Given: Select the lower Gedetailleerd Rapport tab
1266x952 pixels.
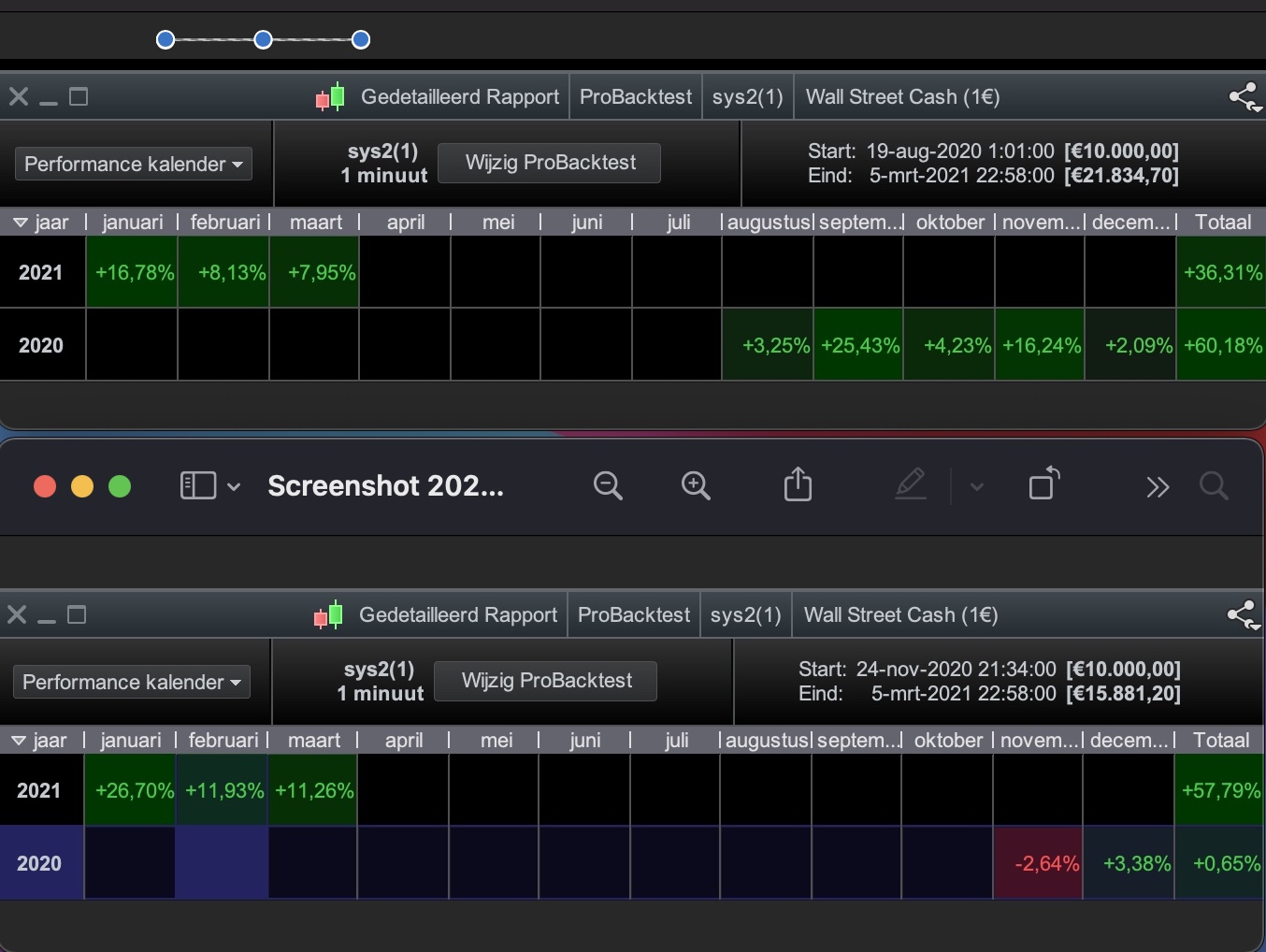Looking at the screenshot, I should [457, 615].
